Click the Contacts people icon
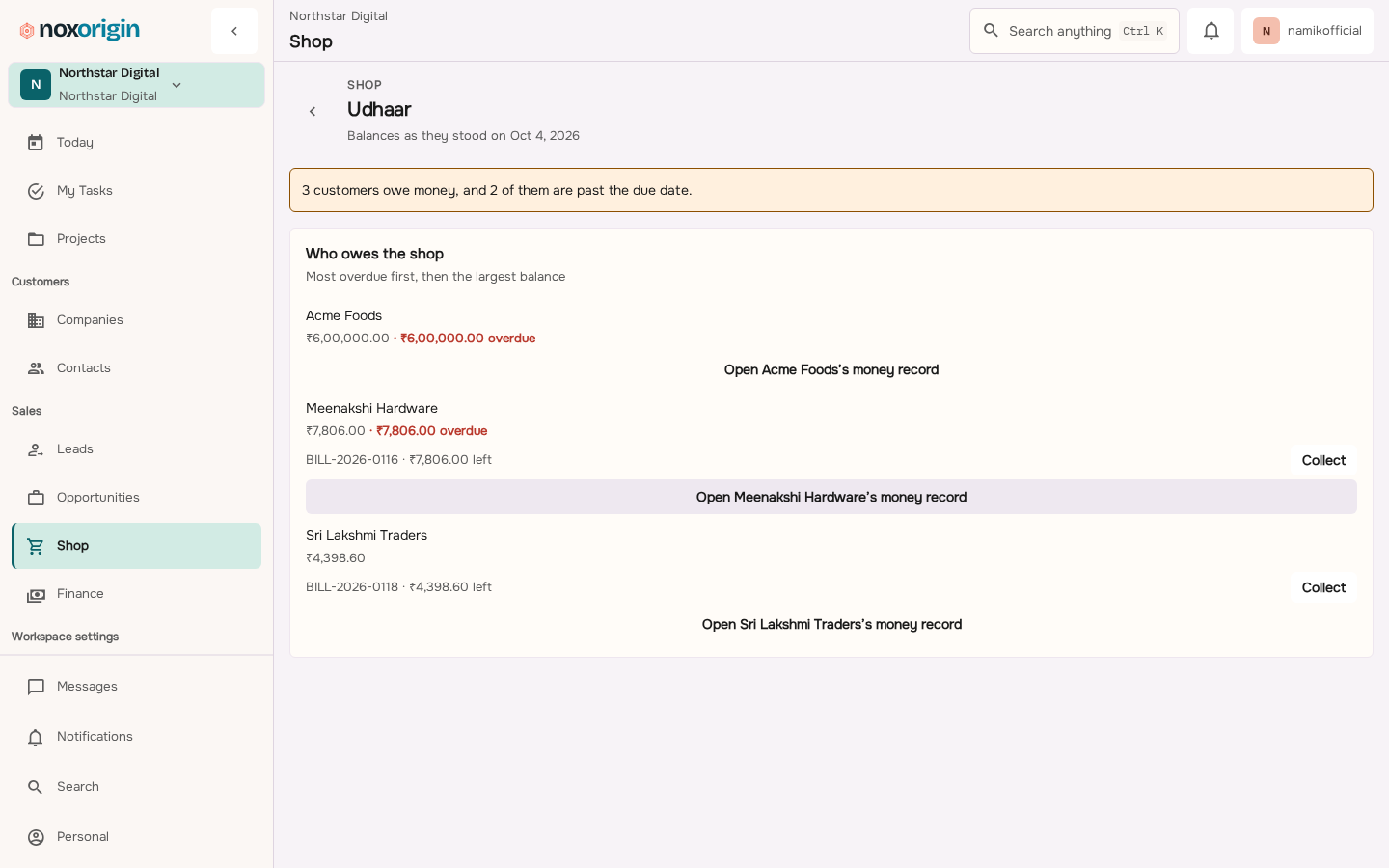The height and width of the screenshot is (868, 1389). click(x=36, y=368)
